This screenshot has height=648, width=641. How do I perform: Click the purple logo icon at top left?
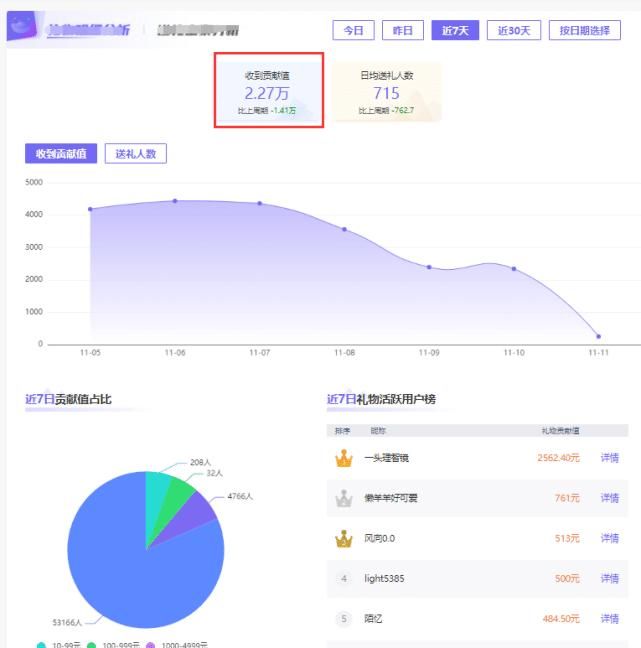(x=21, y=26)
